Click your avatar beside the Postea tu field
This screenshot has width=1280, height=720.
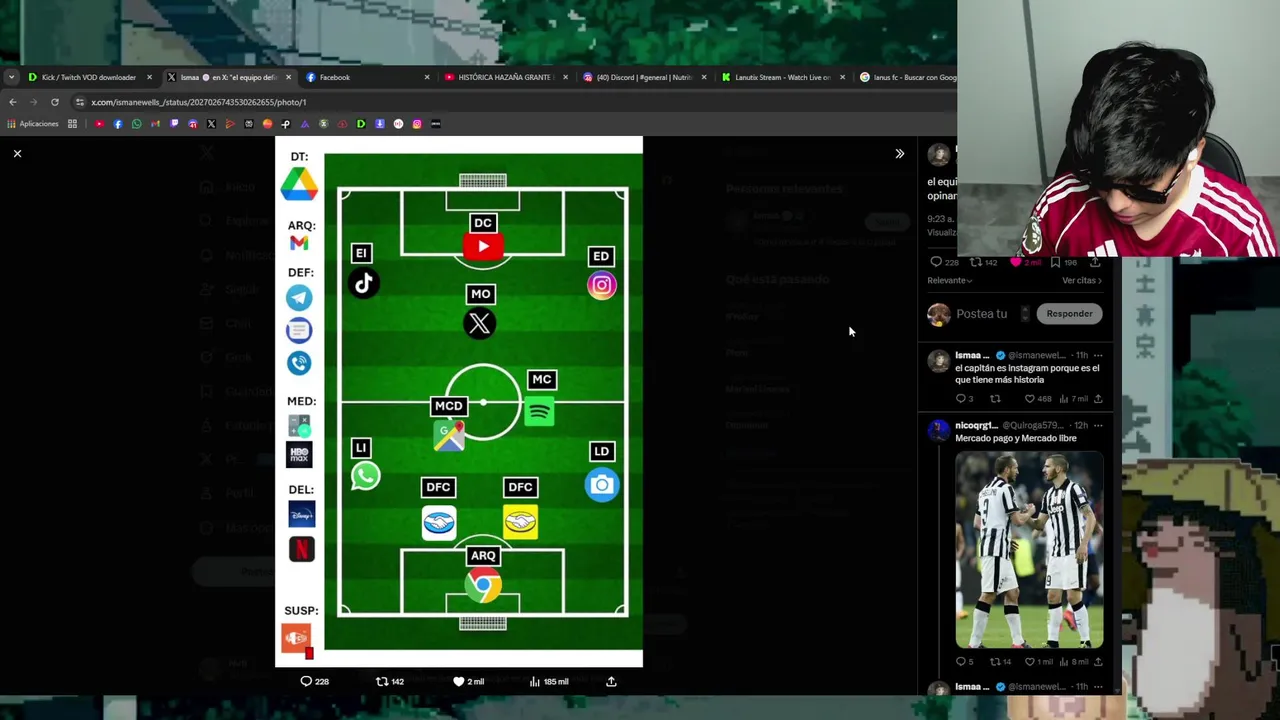tap(938, 314)
